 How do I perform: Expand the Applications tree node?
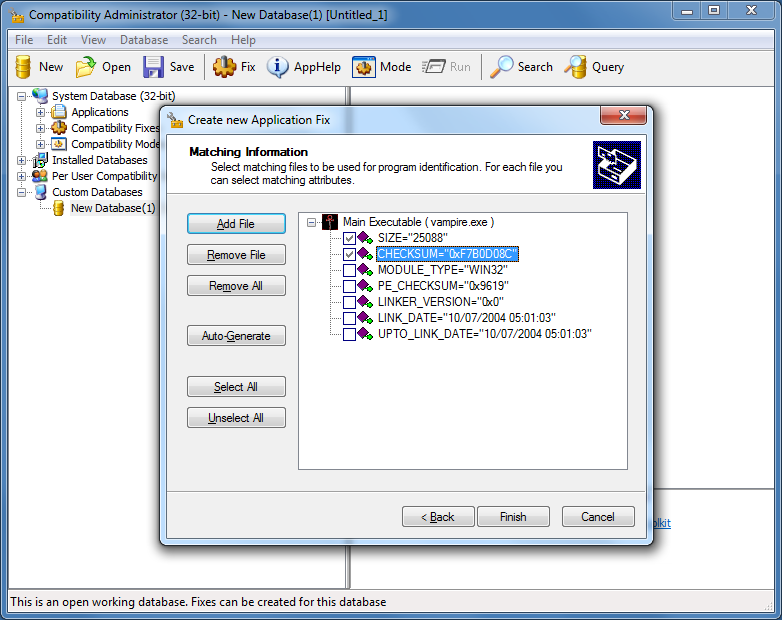point(40,112)
